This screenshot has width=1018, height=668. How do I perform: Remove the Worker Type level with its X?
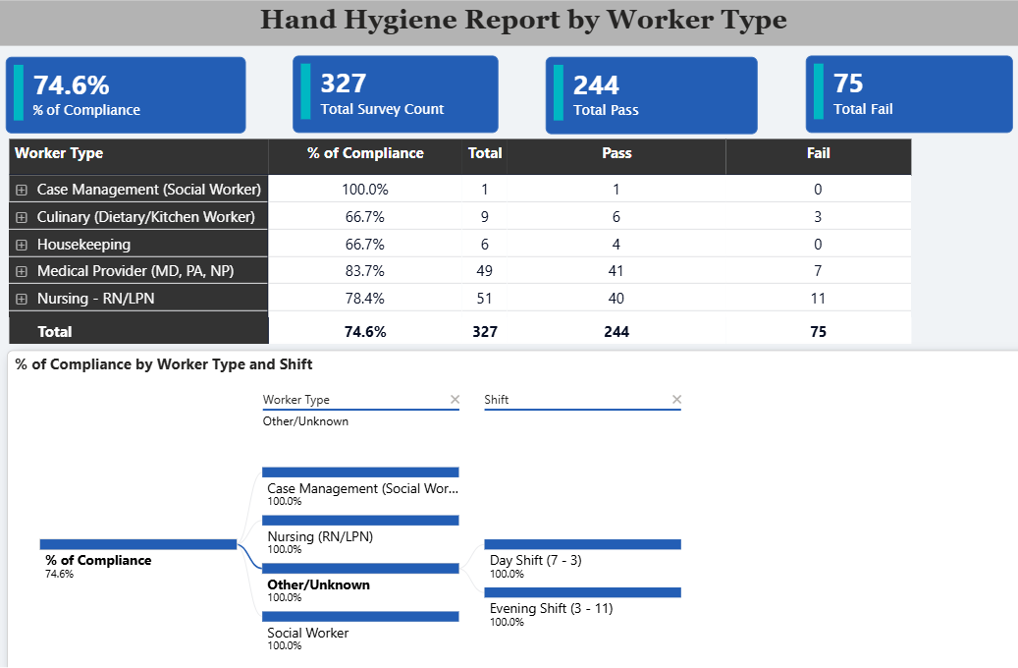click(x=455, y=400)
